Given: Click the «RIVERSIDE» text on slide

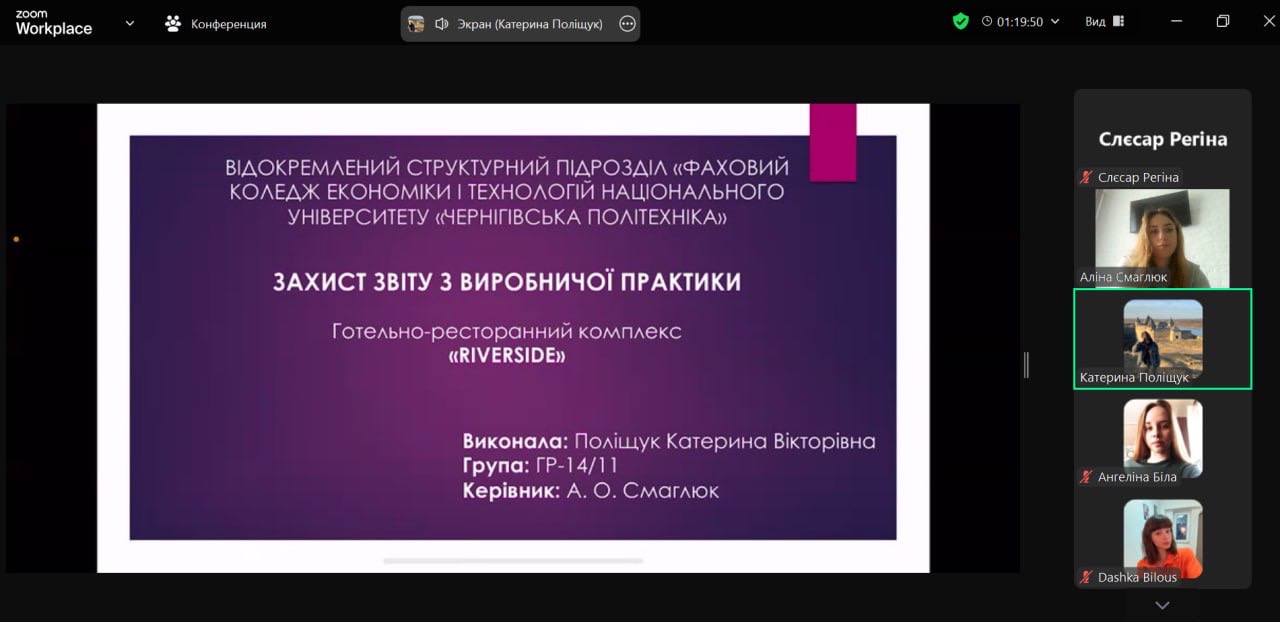Looking at the screenshot, I should coord(507,356).
